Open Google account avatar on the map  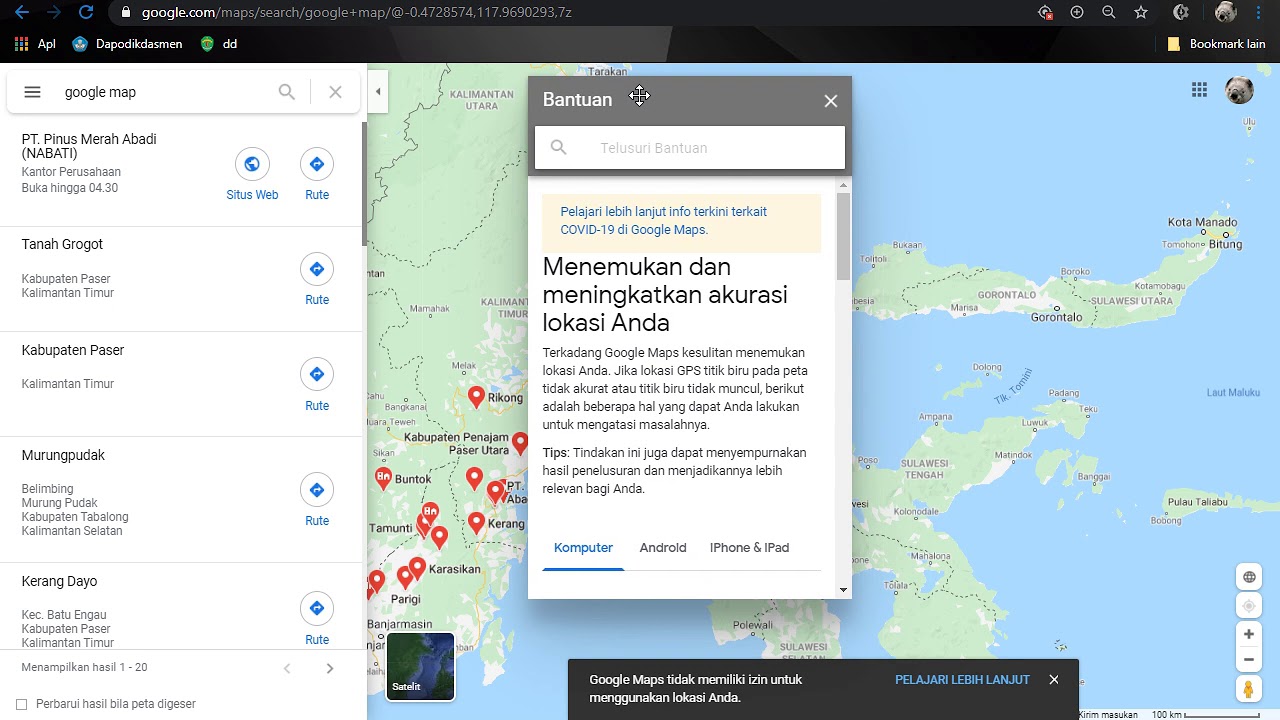[x=1239, y=90]
